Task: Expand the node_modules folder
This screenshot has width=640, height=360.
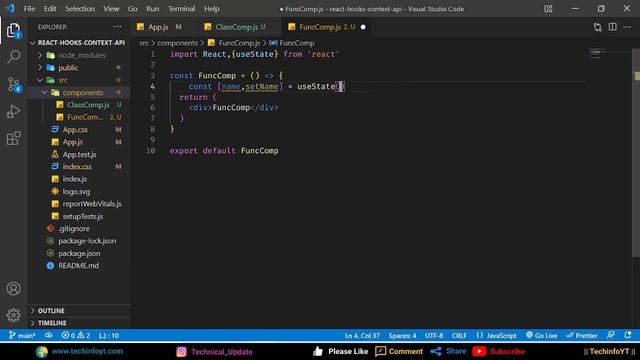Action: (78, 55)
